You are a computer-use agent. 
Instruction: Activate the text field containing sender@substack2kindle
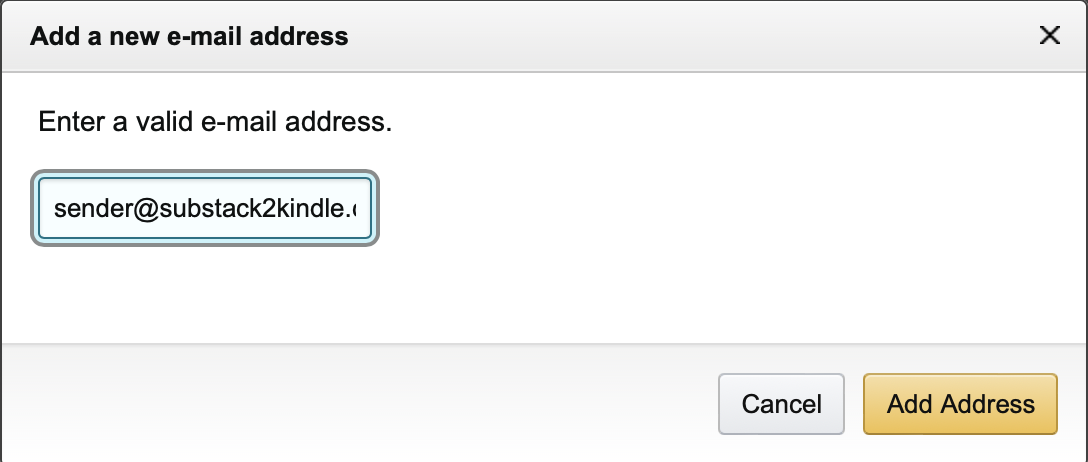[205, 209]
